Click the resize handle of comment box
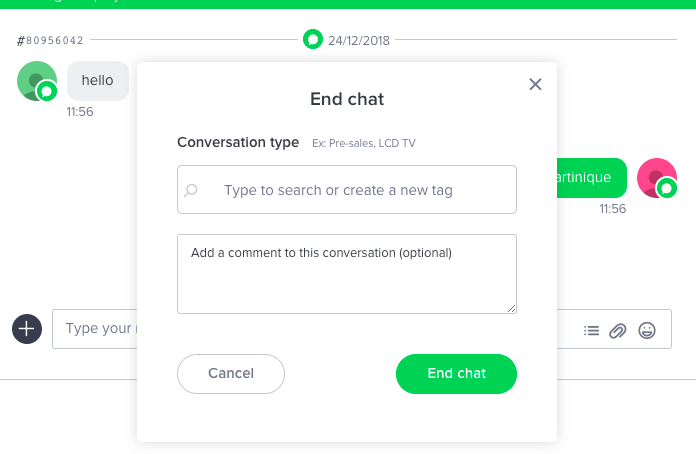 tap(511, 308)
